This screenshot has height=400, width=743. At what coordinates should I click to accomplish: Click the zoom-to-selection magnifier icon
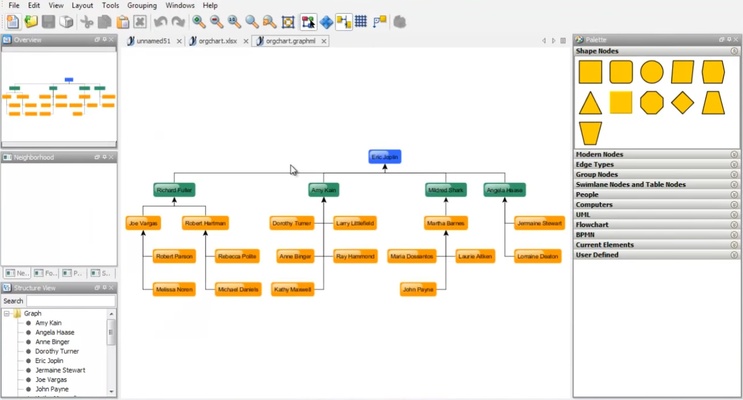click(x=269, y=22)
